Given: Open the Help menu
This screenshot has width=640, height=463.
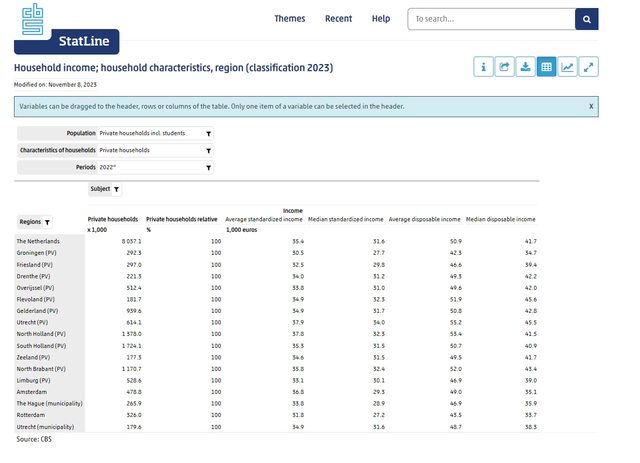Looking at the screenshot, I should pos(381,19).
